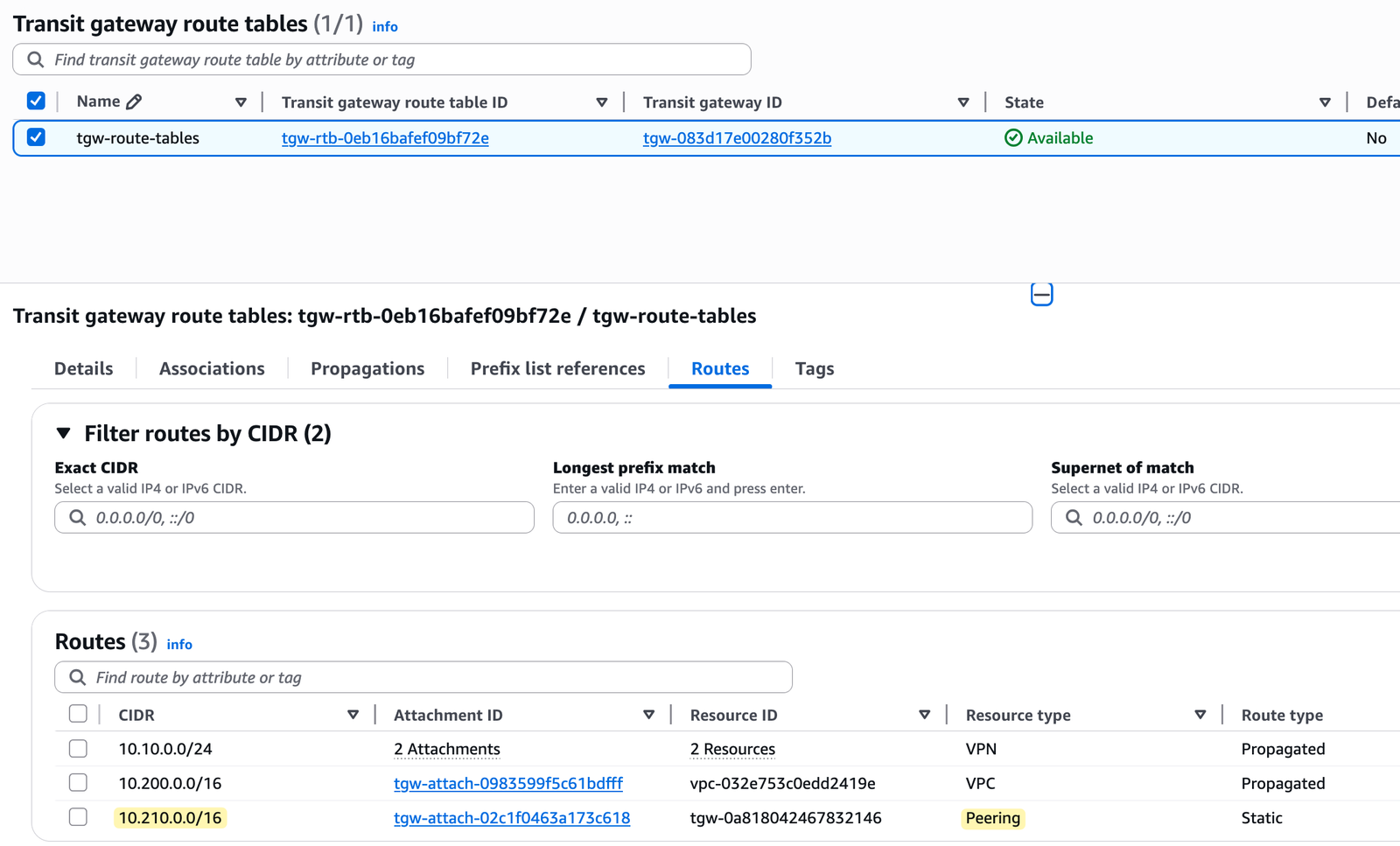
Task: Click the 2 Attachments link
Action: (x=446, y=749)
